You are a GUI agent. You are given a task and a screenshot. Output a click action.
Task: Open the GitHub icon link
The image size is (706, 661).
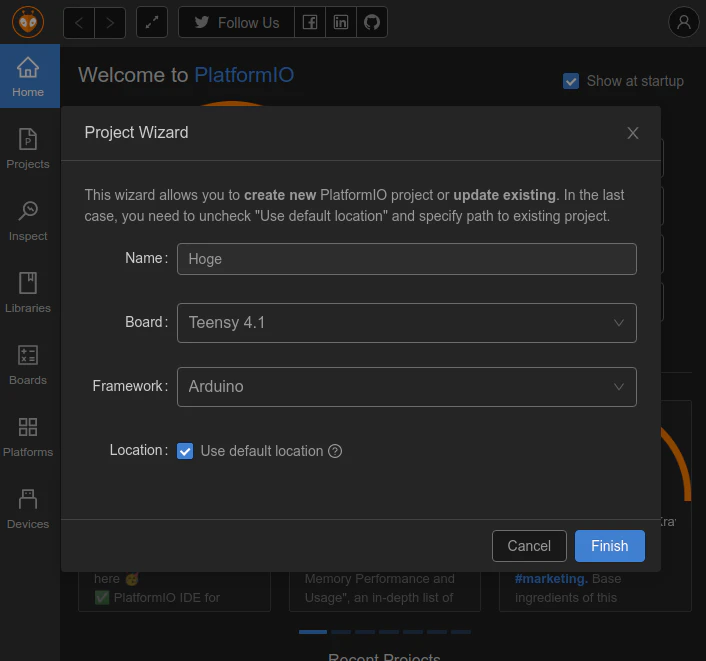tap(372, 22)
